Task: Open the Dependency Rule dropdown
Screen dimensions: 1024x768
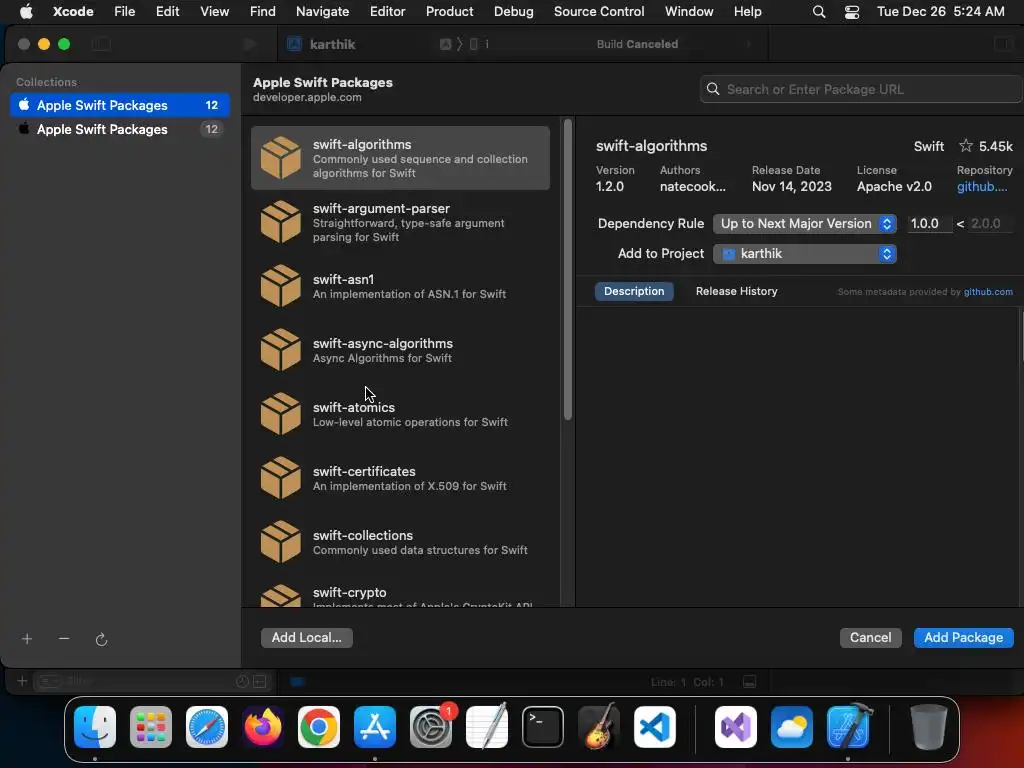Action: (805, 223)
